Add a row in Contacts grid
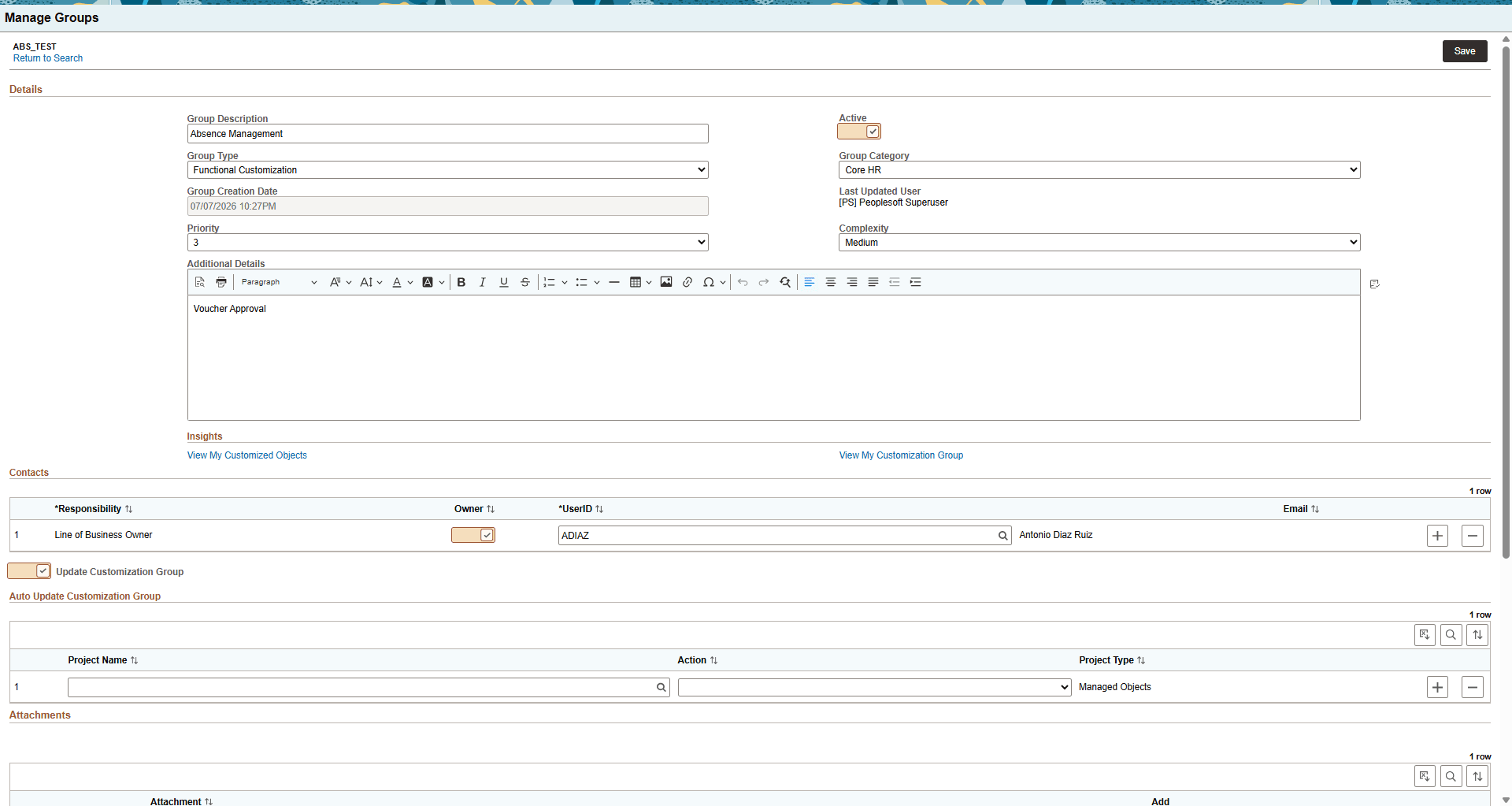Image resolution: width=1512 pixels, height=806 pixels. (x=1438, y=536)
